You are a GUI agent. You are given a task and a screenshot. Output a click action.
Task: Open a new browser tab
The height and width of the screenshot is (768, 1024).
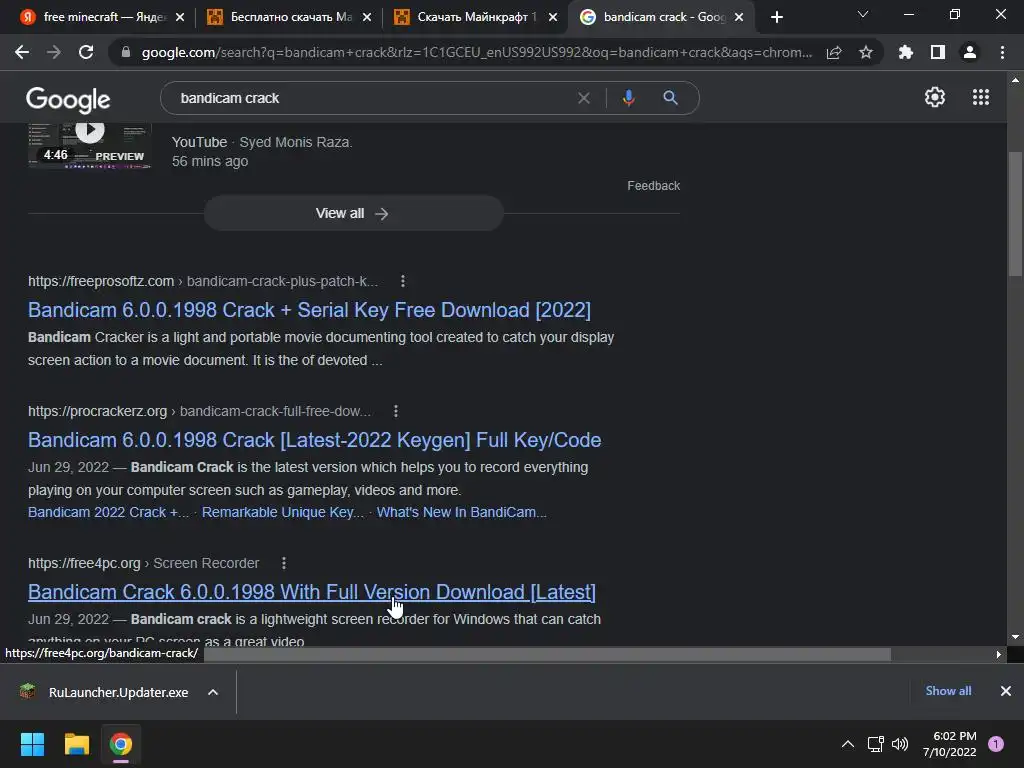pos(776,17)
